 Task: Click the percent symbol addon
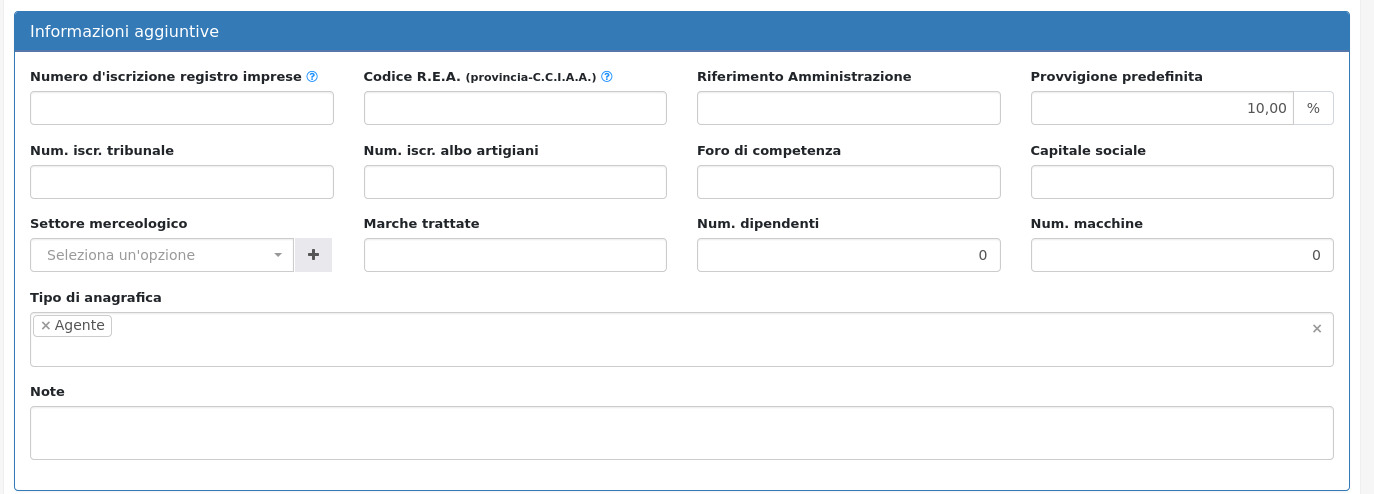(1313, 108)
